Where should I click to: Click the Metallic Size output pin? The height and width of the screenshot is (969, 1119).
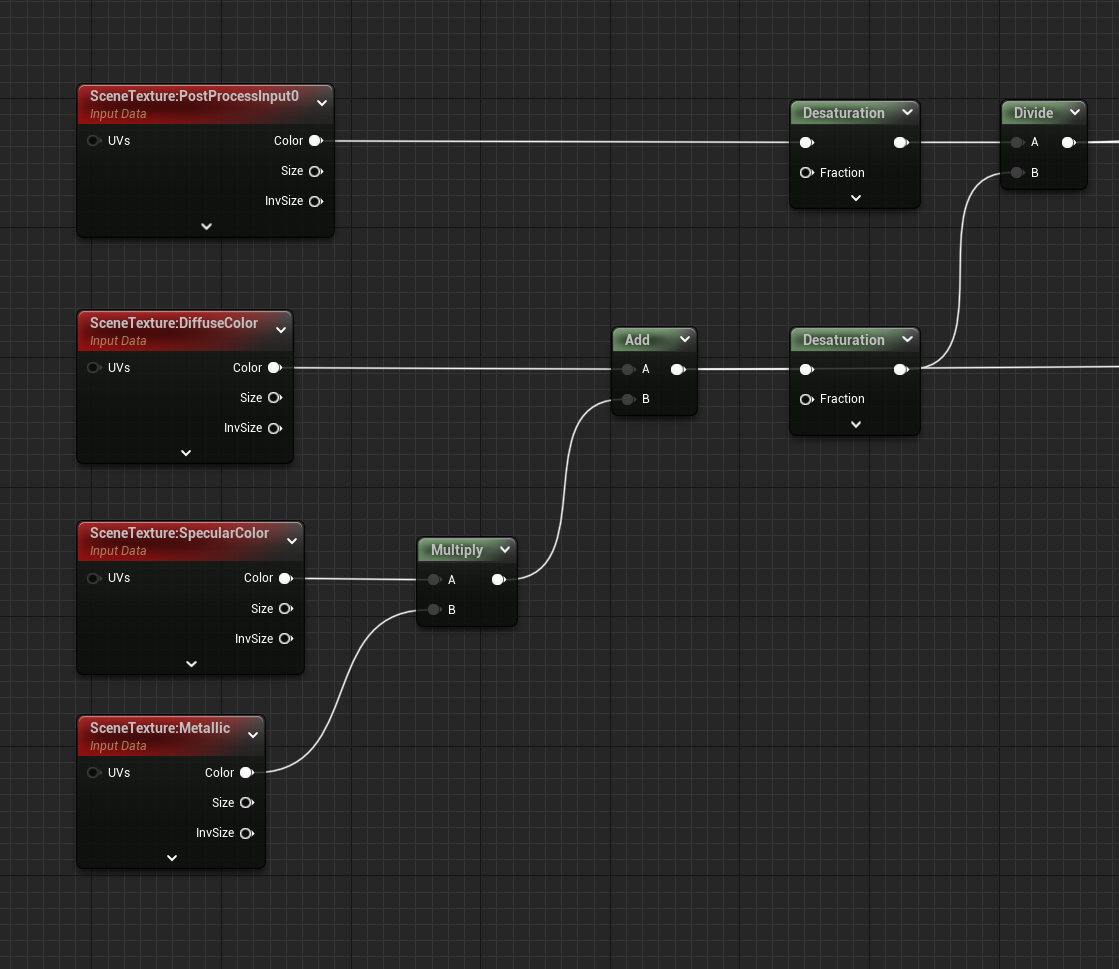(248, 803)
